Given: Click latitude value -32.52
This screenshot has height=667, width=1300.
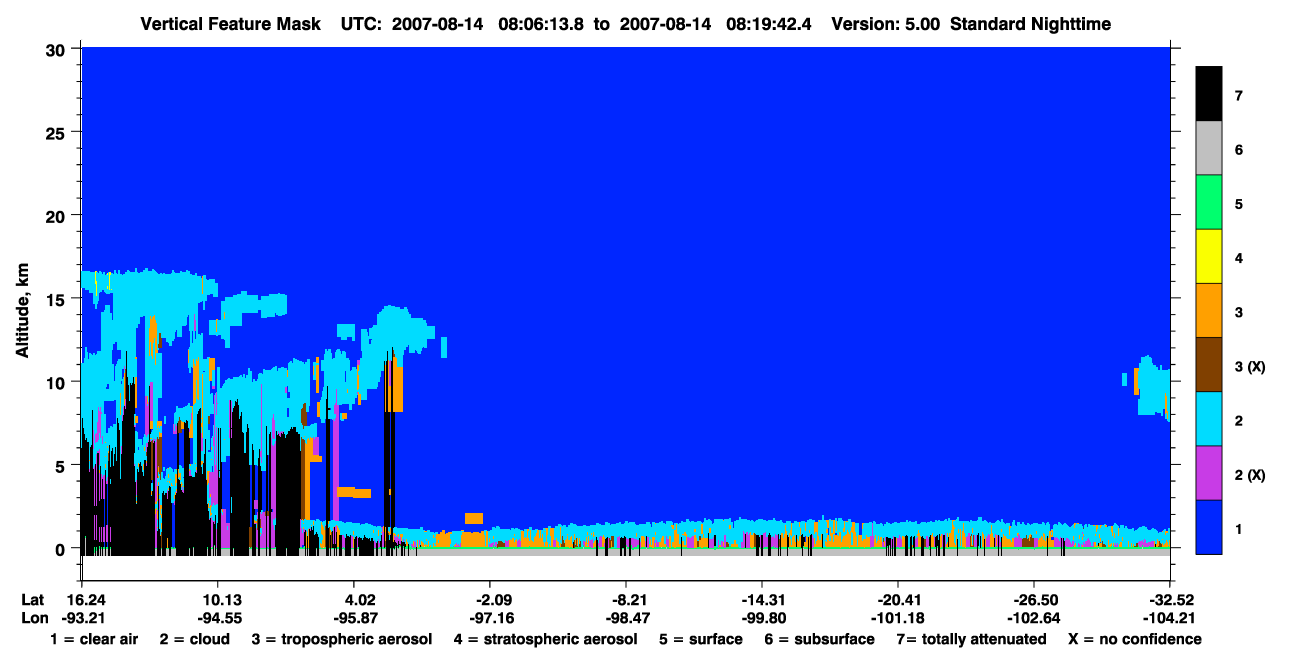Looking at the screenshot, I should [x=1170, y=600].
